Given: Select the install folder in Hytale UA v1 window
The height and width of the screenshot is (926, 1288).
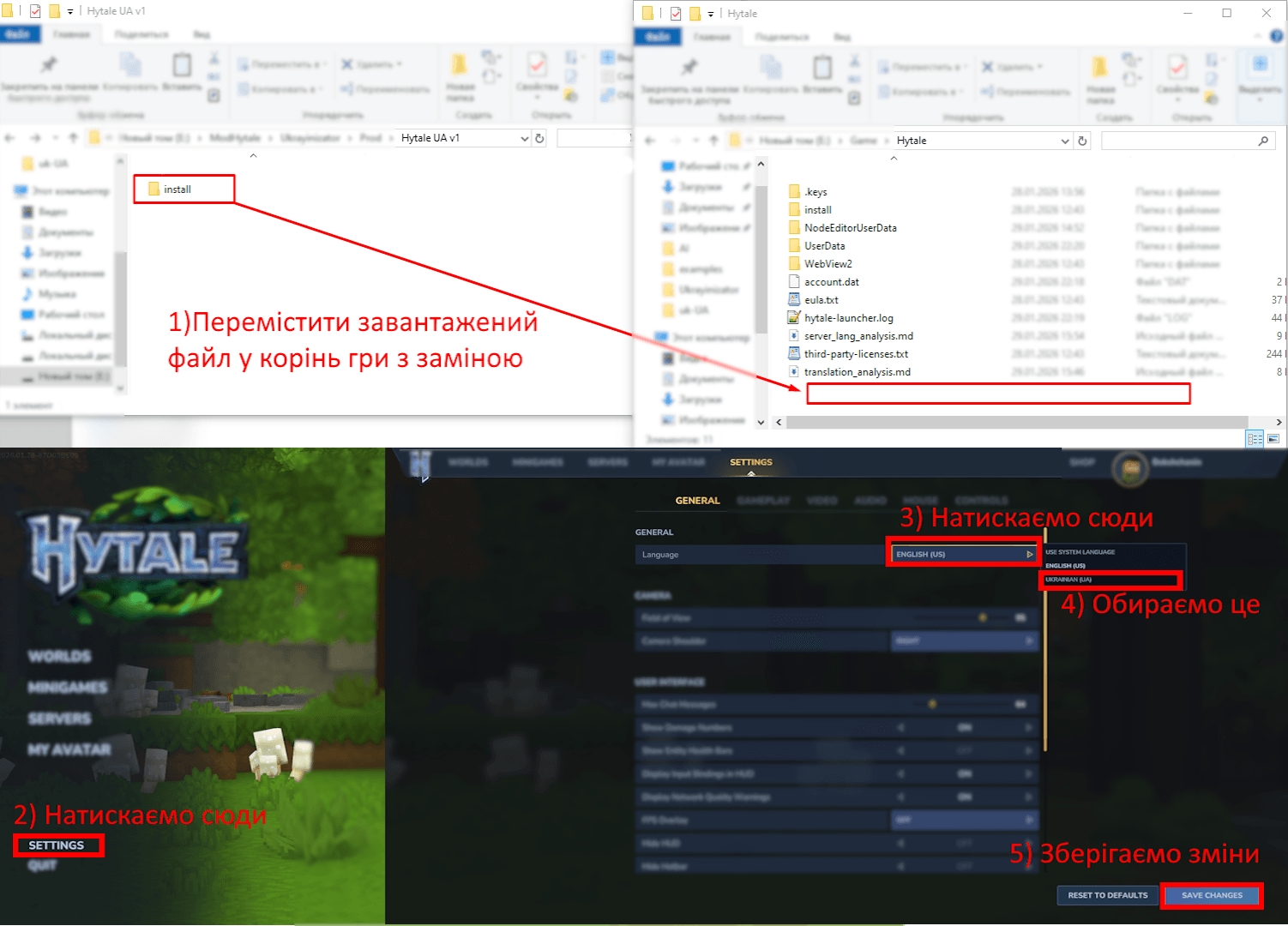Looking at the screenshot, I should click(x=177, y=189).
